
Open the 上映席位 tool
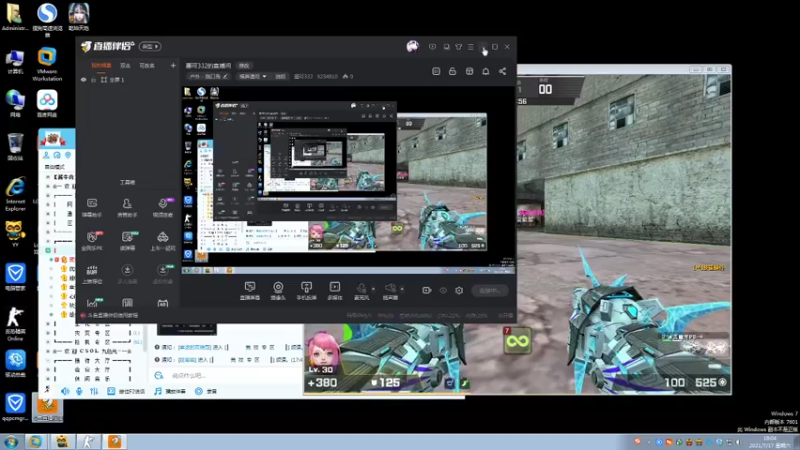pyautogui.click(x=92, y=274)
